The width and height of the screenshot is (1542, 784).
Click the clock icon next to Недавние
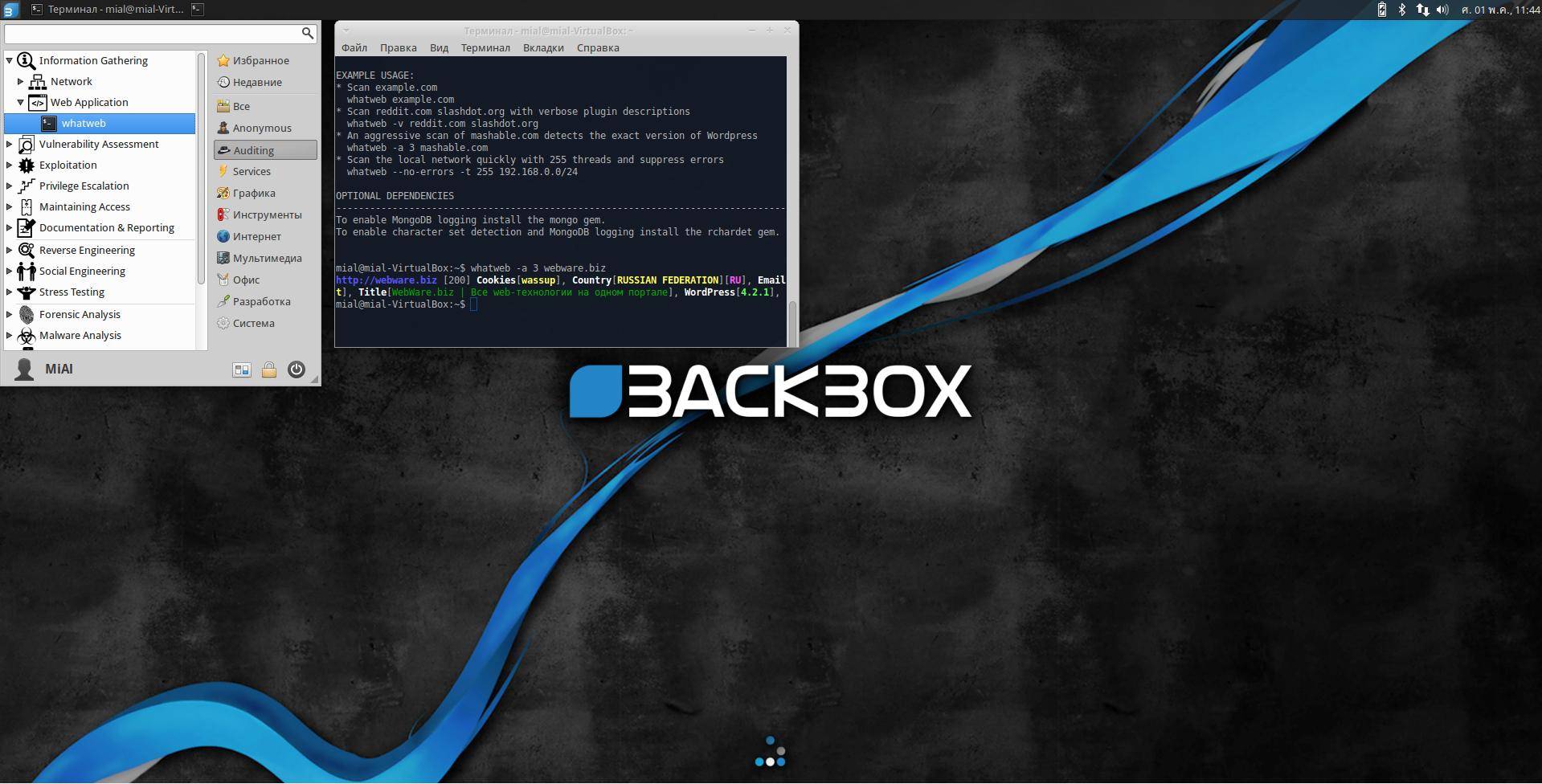coord(223,82)
